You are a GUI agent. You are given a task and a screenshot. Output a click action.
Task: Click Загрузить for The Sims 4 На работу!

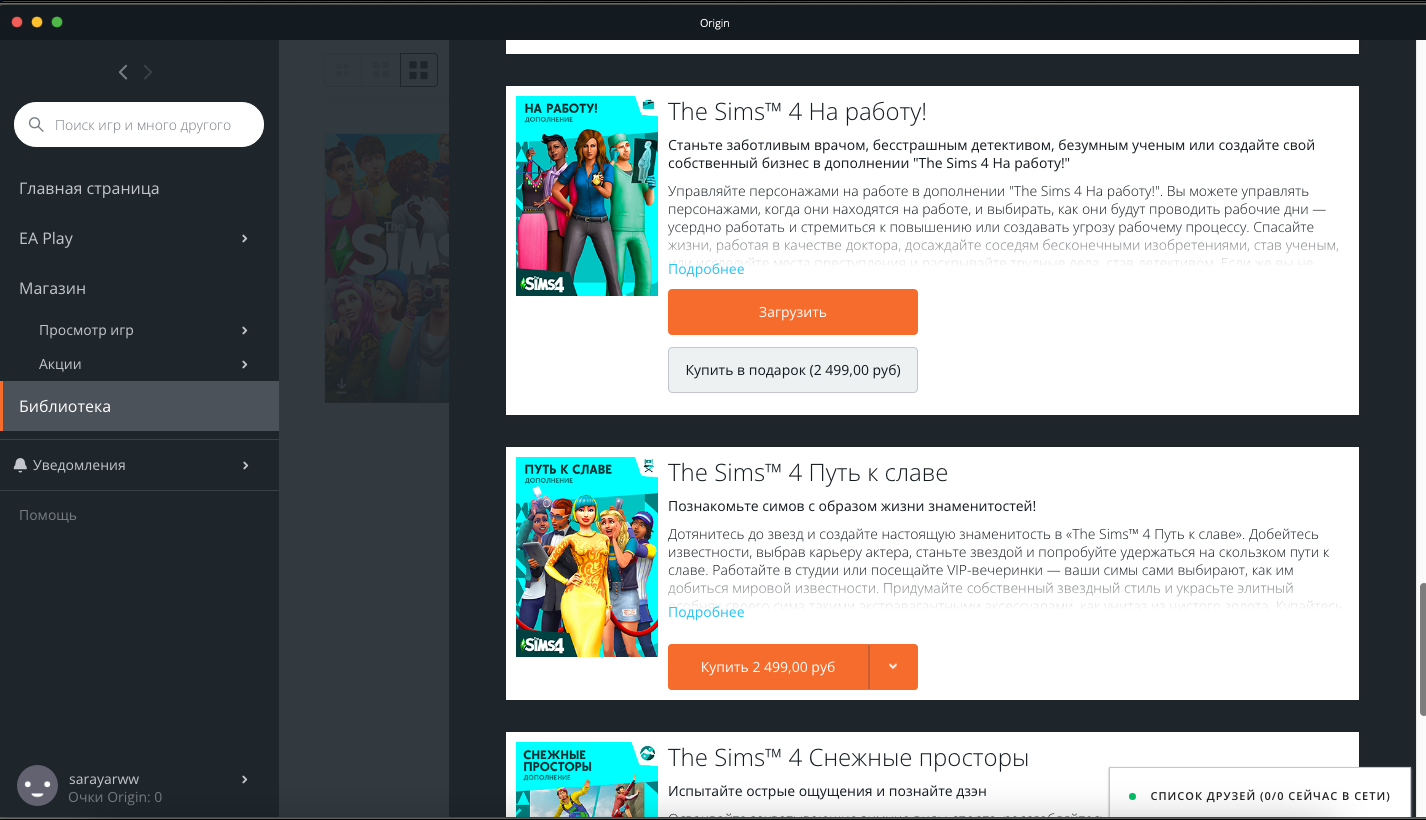click(792, 311)
